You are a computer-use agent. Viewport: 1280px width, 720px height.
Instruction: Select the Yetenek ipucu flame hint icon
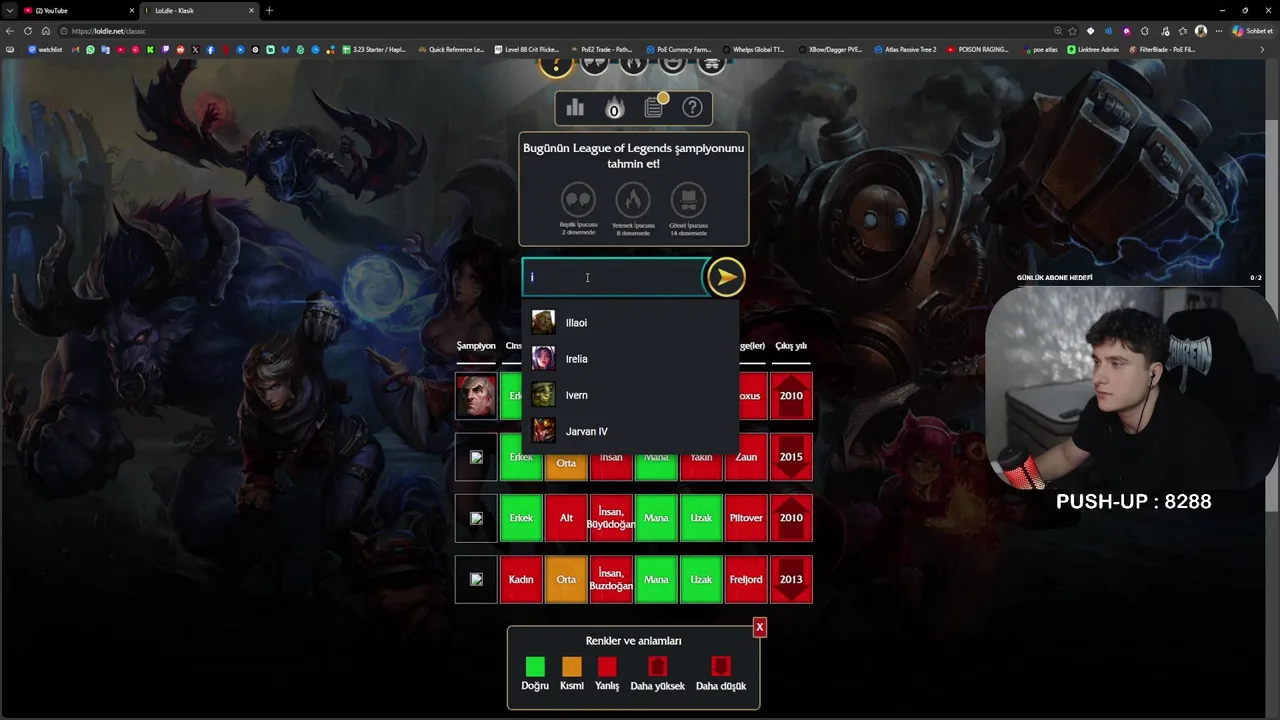(x=632, y=199)
